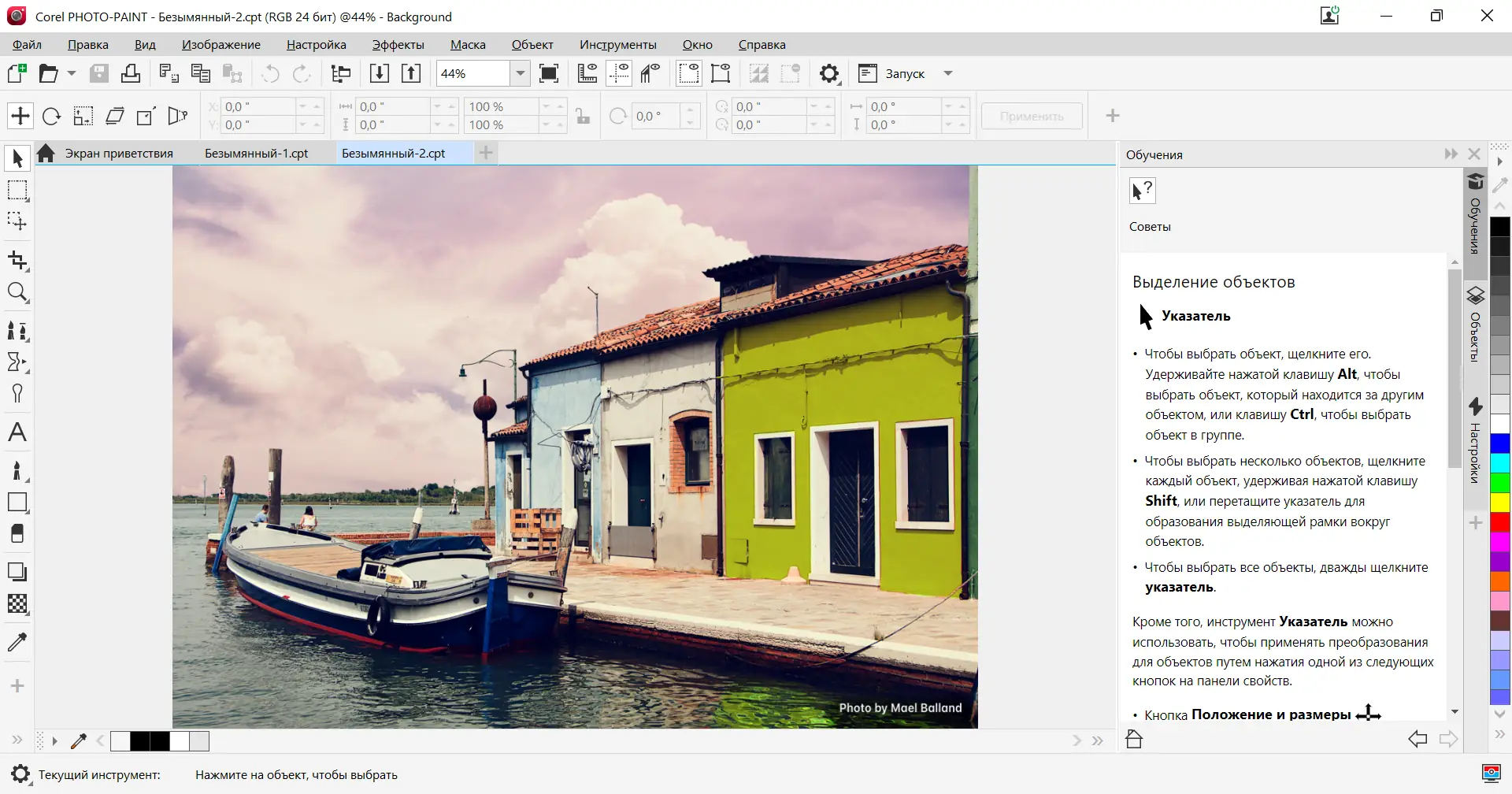Open the zoom level 44% dropdown
Viewport: 1512px width, 794px height.
click(x=521, y=74)
